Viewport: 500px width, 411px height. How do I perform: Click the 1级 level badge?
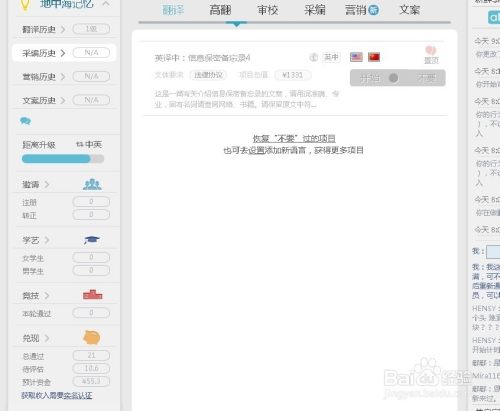click(91, 29)
